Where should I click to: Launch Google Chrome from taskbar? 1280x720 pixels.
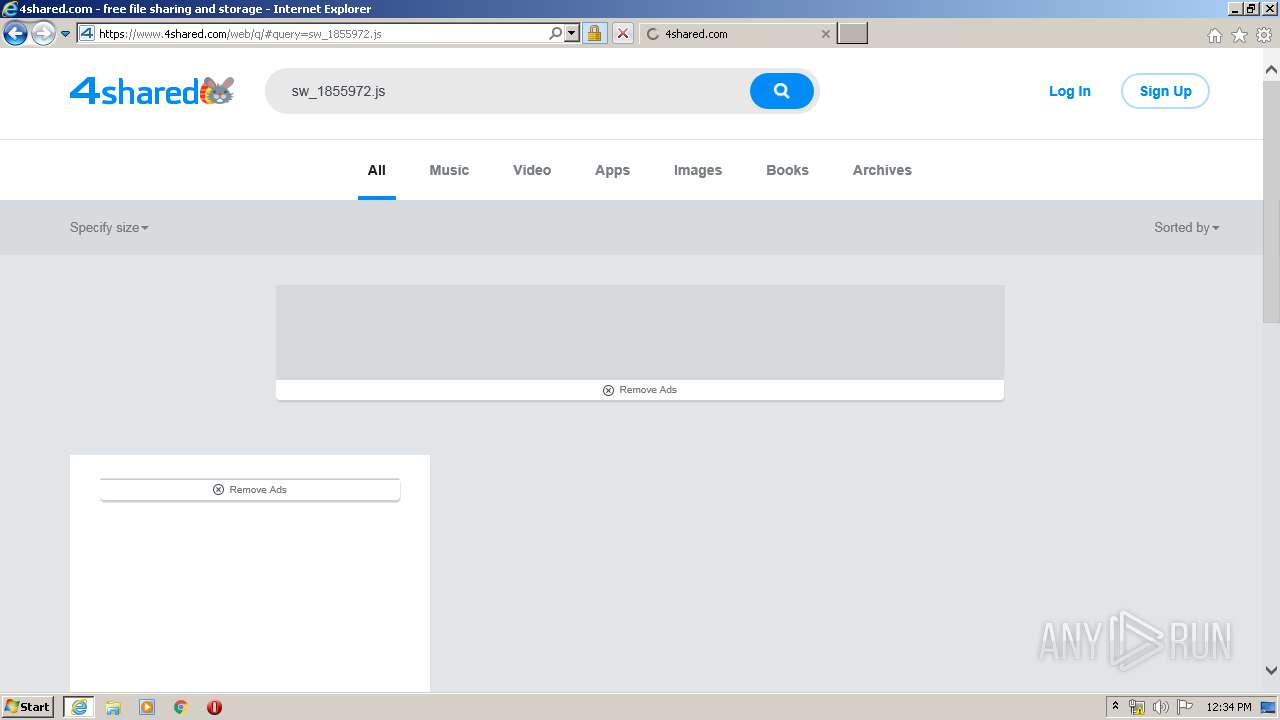coord(181,707)
